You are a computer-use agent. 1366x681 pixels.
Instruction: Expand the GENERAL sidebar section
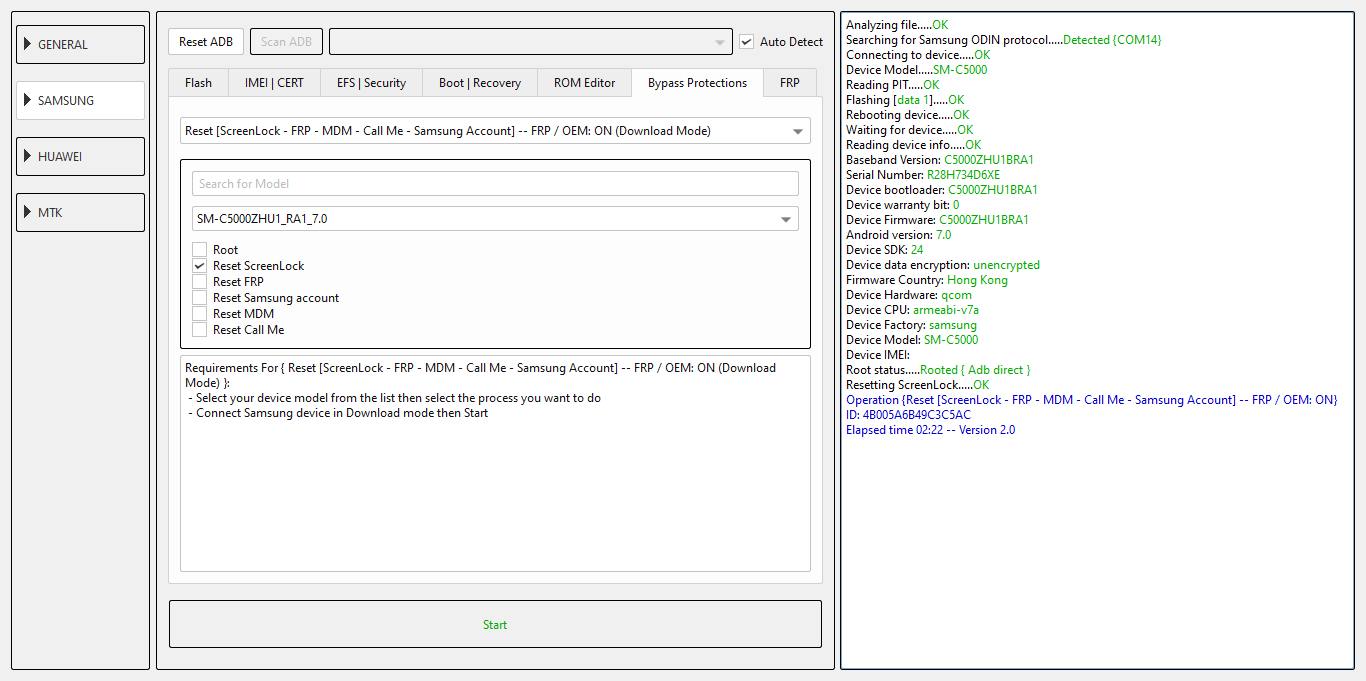coord(81,44)
